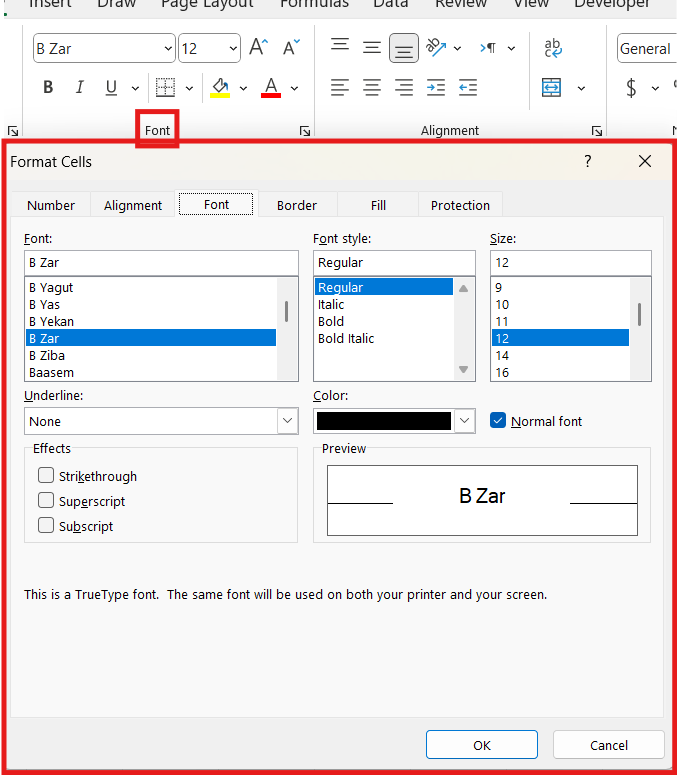Pick size 10 in Size list
This screenshot has height=775, width=677.
[x=560, y=304]
